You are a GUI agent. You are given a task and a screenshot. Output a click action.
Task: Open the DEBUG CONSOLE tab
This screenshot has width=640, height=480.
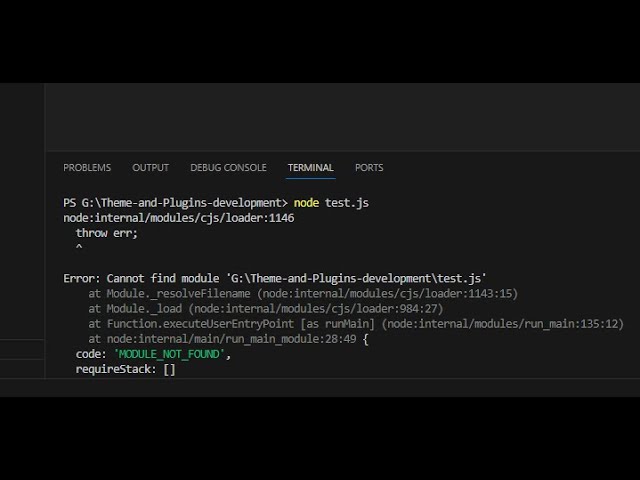[x=228, y=168]
